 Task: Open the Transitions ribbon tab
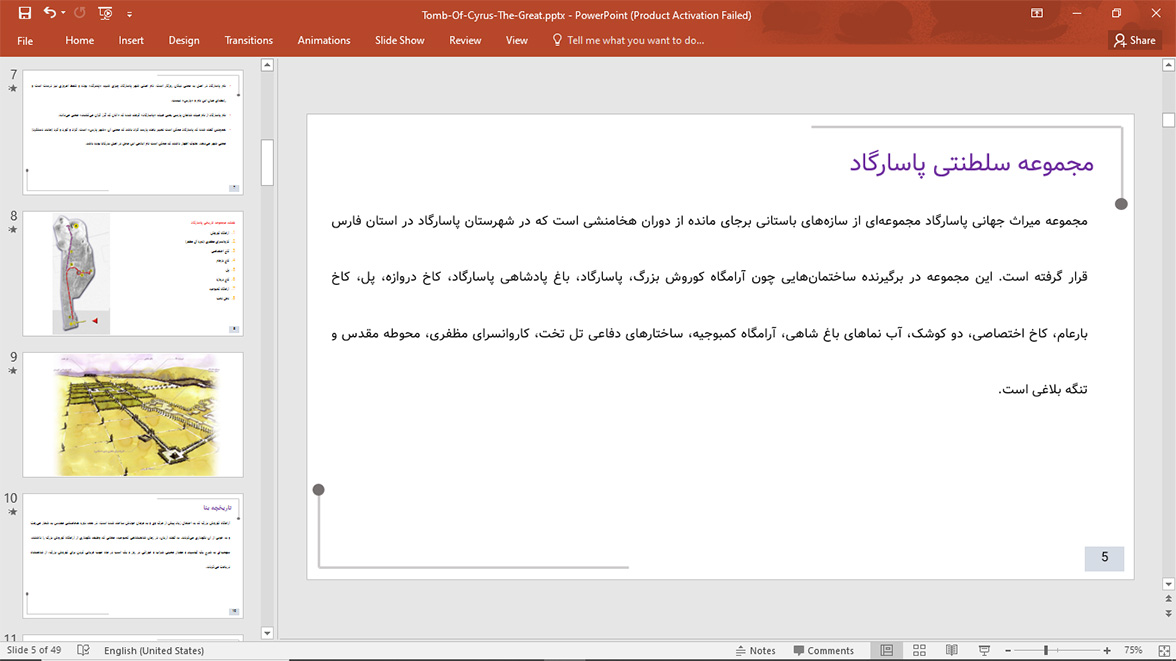(x=248, y=40)
